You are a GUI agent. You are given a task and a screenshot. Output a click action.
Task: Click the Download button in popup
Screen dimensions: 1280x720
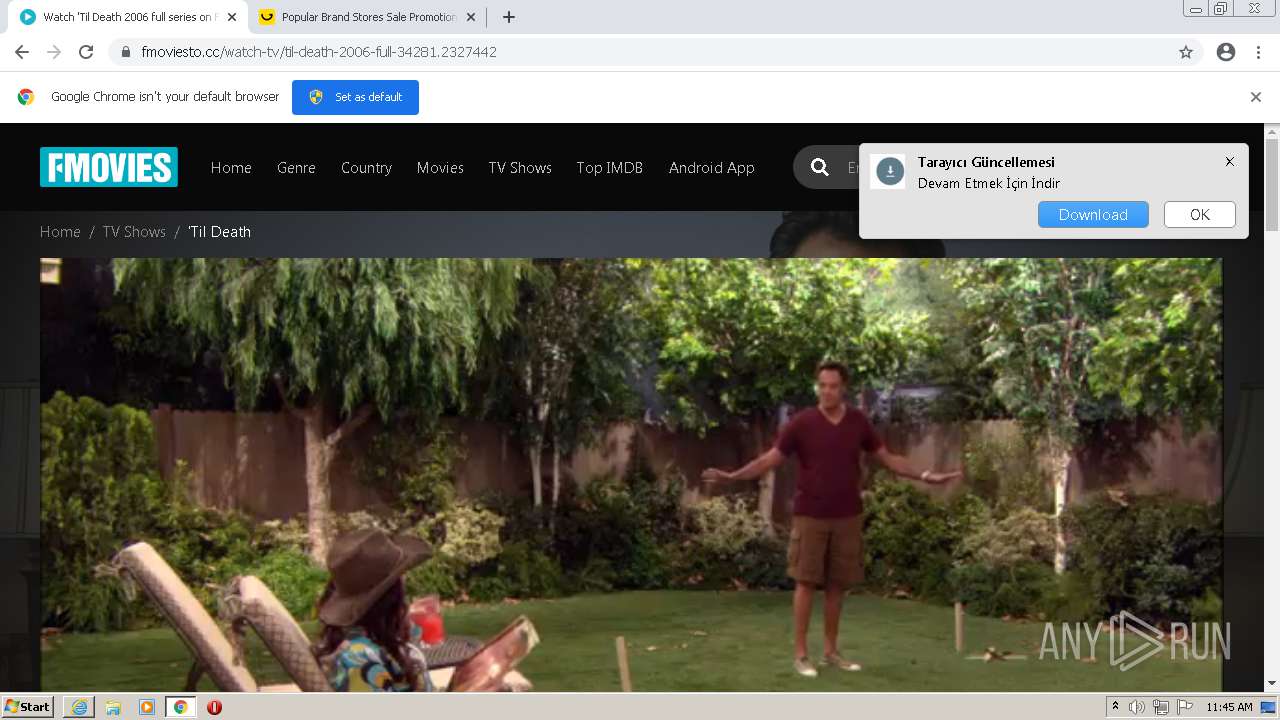1093,215
